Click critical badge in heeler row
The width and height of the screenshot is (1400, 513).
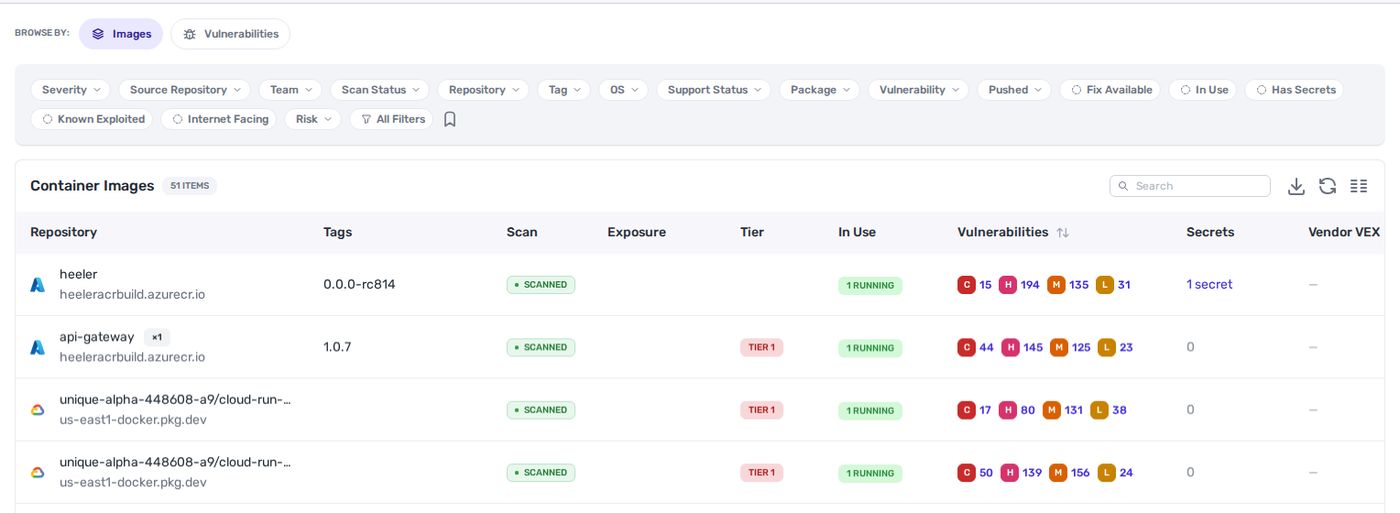[x=966, y=285]
